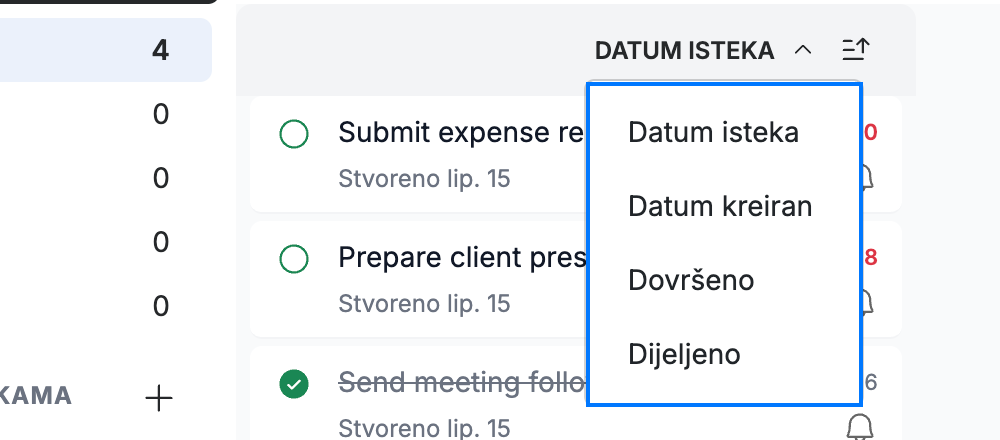Check off the Prepare client task circle
This screenshot has width=1000, height=440.
[x=294, y=259]
